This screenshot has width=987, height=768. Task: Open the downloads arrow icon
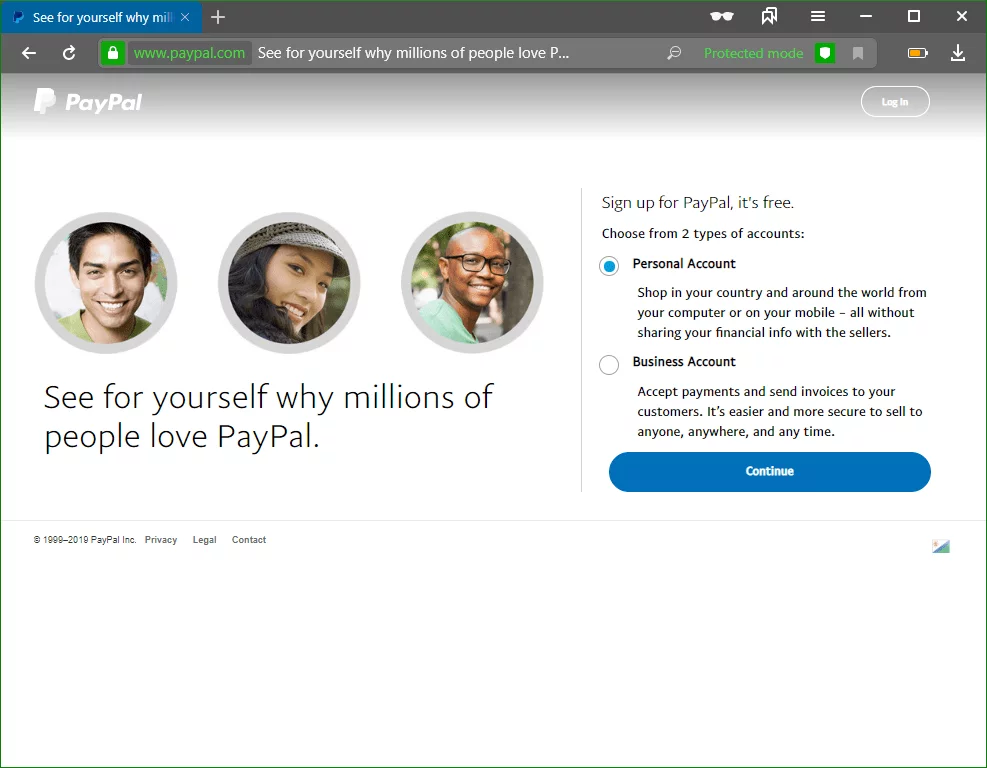tap(957, 53)
